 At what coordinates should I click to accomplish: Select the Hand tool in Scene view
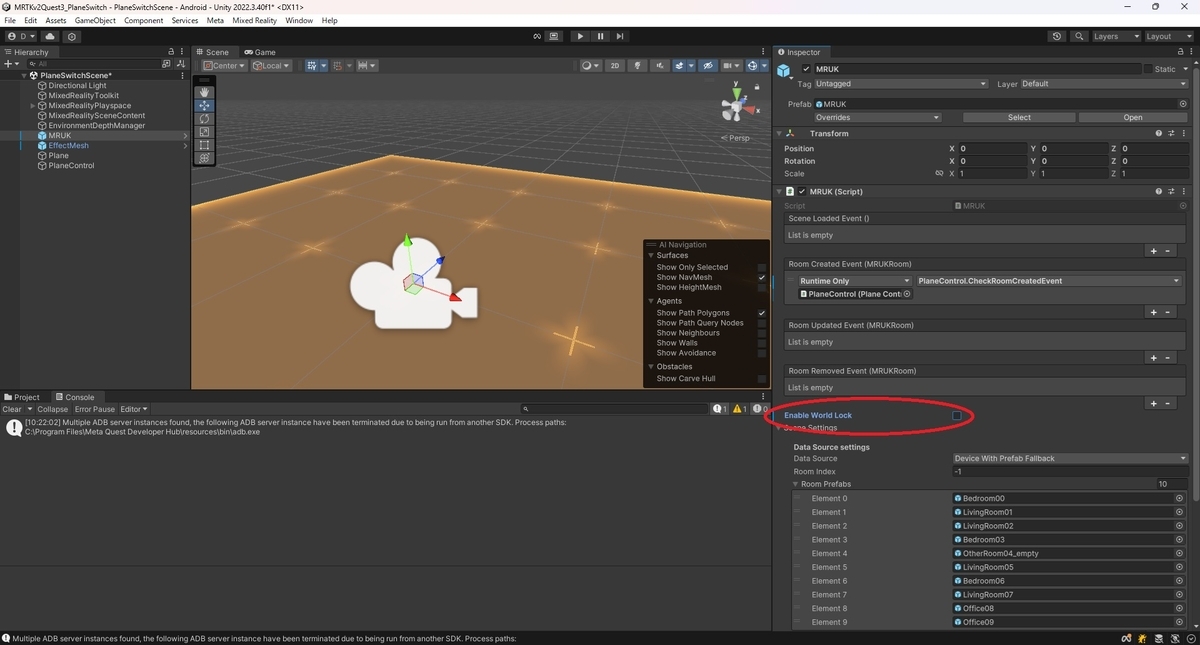(204, 92)
